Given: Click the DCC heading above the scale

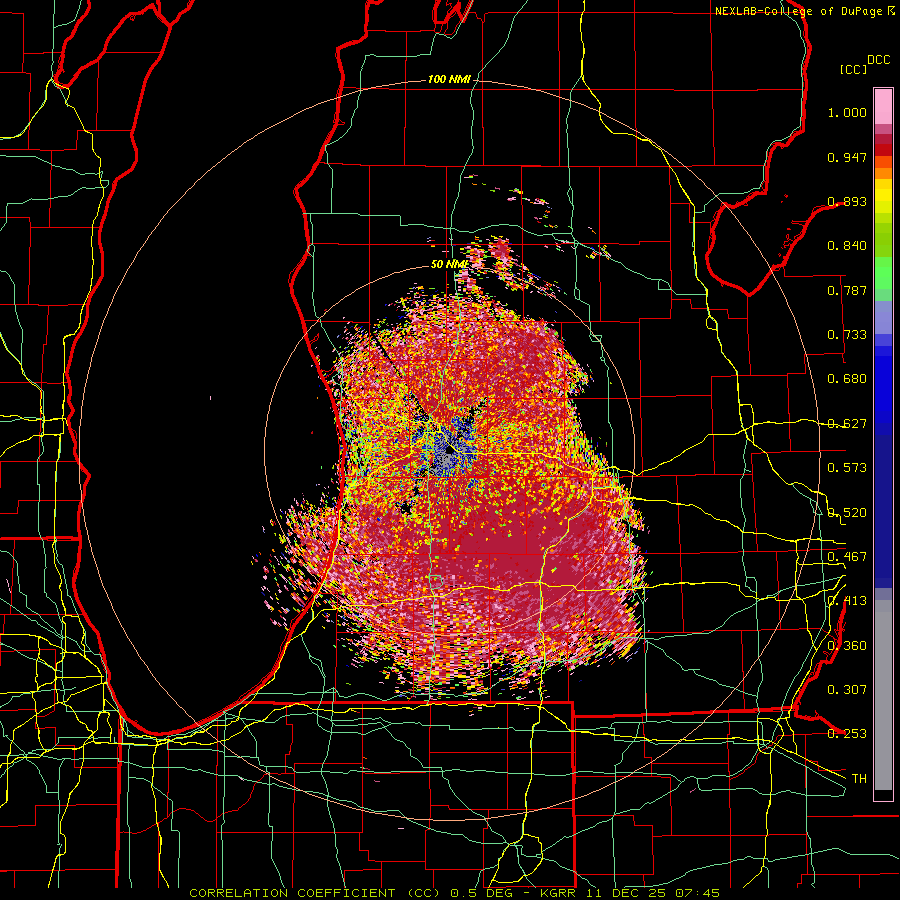Looking at the screenshot, I should click(879, 60).
